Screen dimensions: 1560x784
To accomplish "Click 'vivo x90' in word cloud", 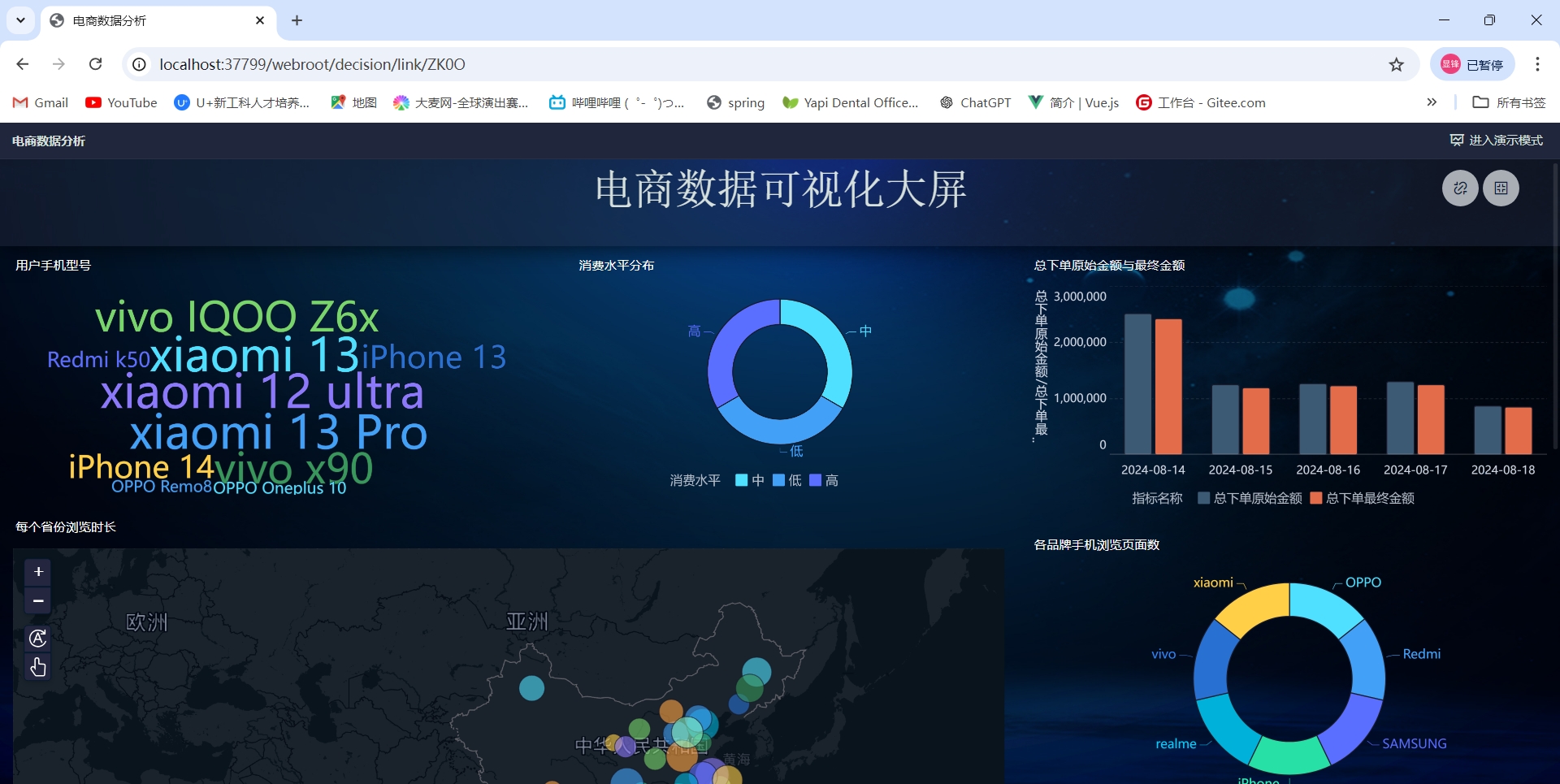I will (294, 470).
